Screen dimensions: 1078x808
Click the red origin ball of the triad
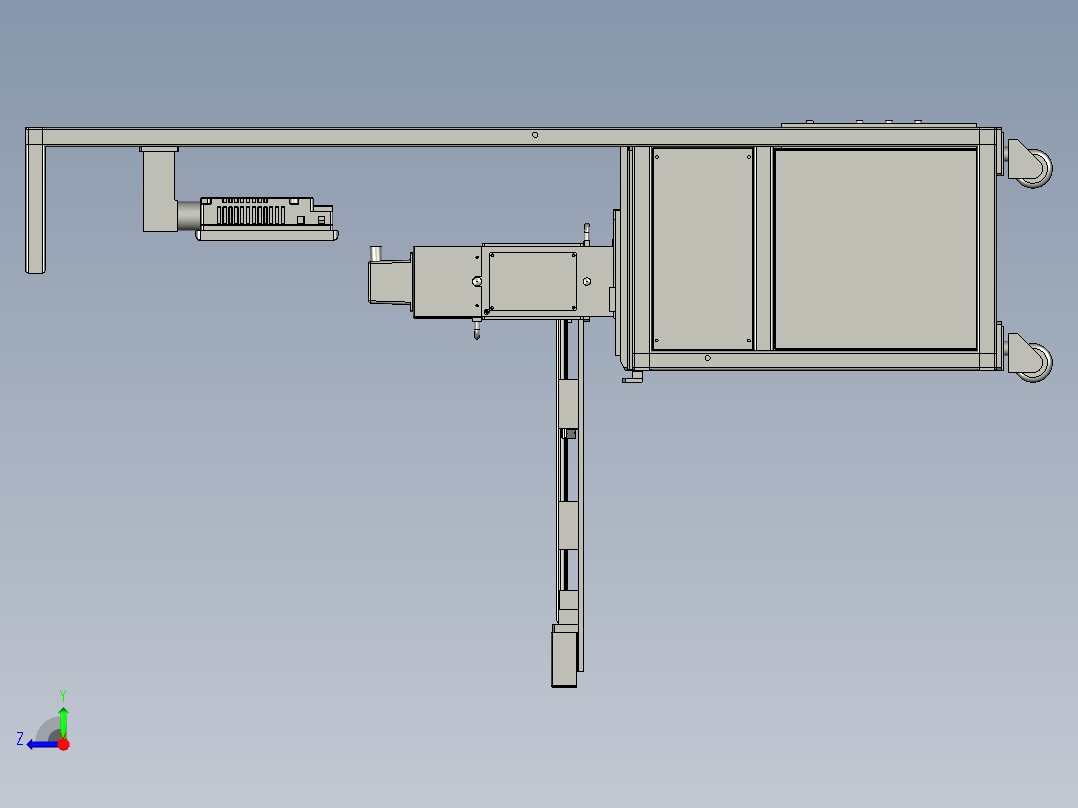[x=64, y=744]
